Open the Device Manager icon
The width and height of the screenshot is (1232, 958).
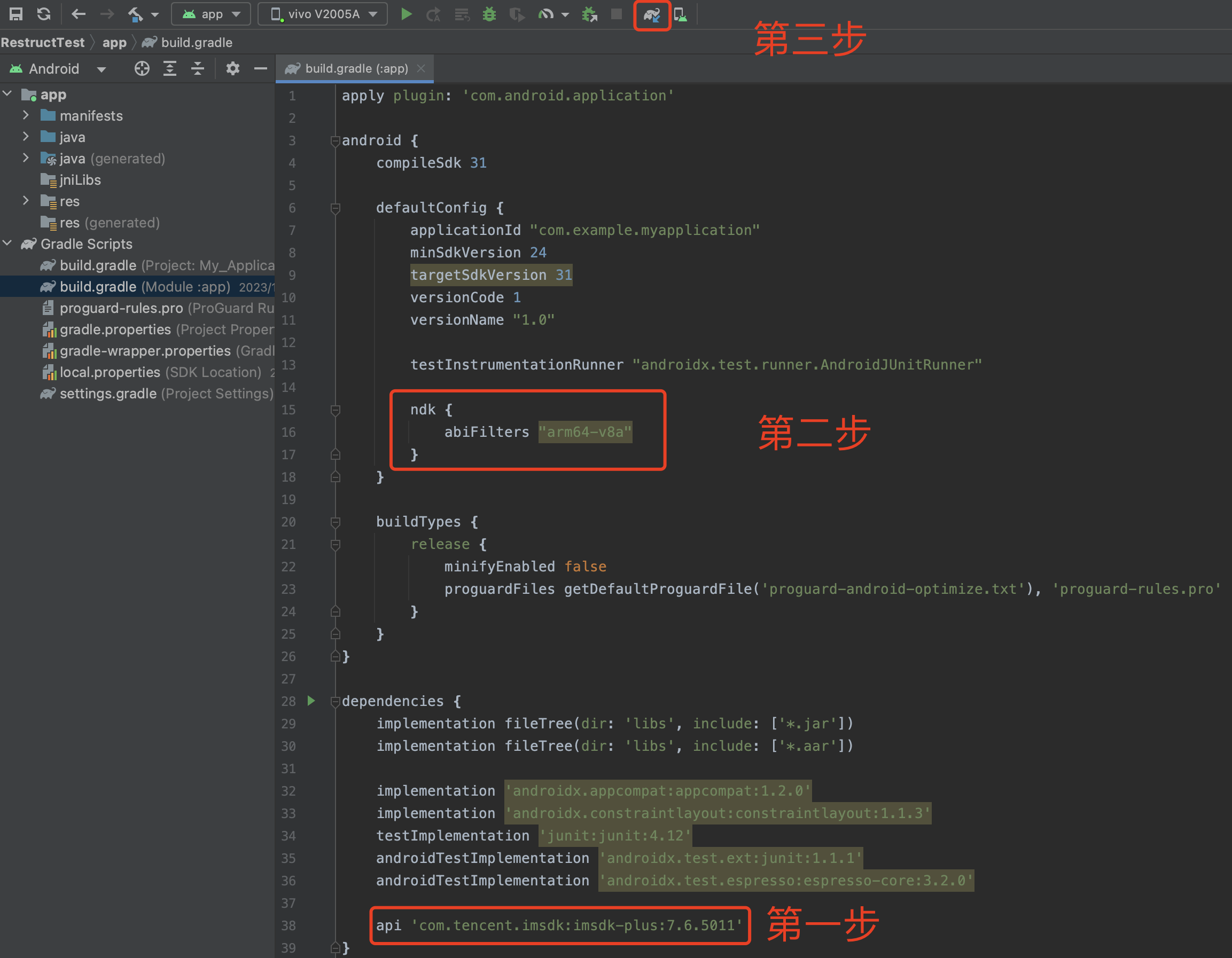coord(681,14)
